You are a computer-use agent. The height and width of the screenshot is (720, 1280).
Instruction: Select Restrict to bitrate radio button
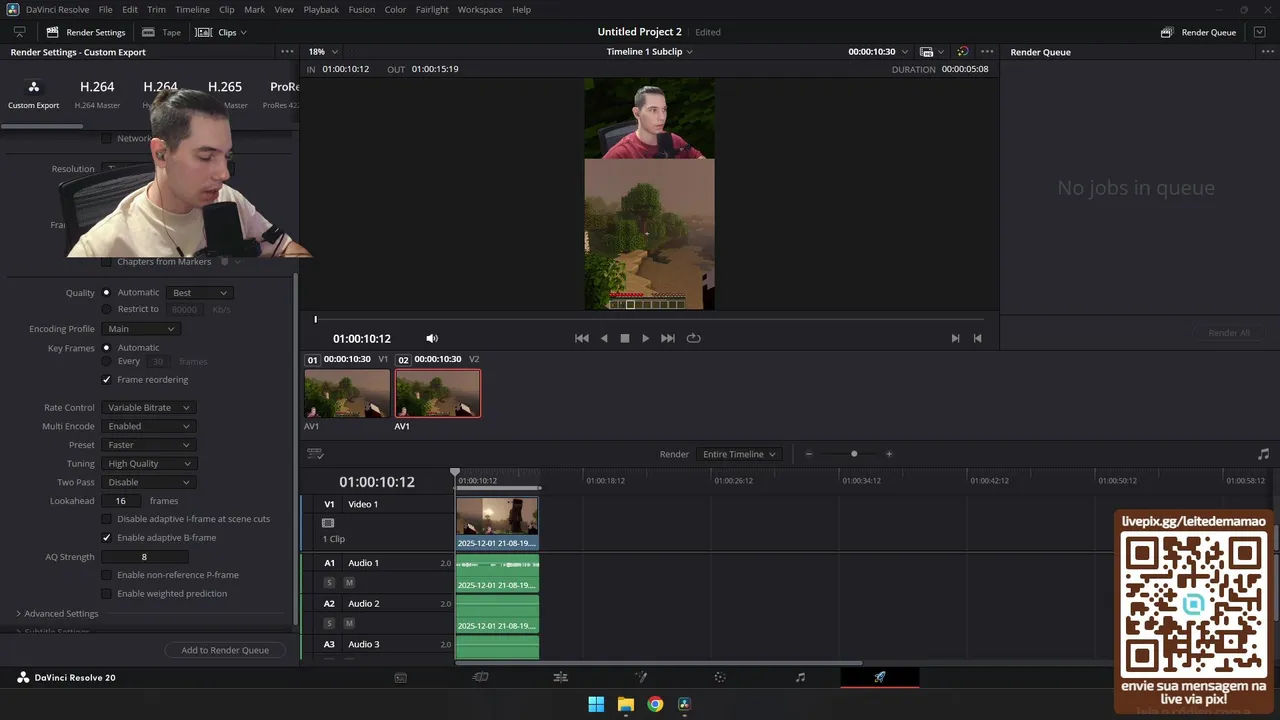click(x=106, y=309)
